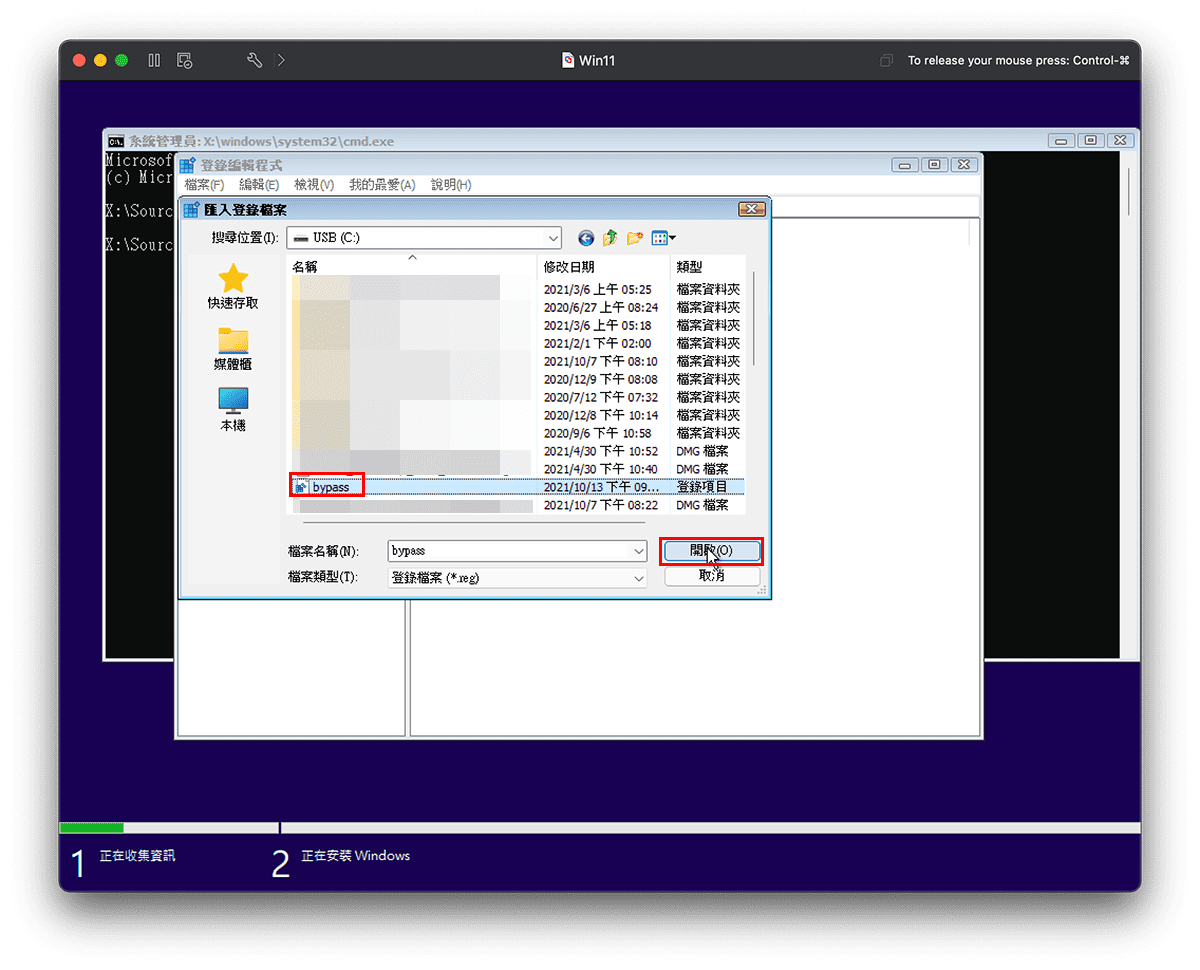The width and height of the screenshot is (1200, 970).
Task: Pause the Win11 virtual machine
Action: tap(154, 60)
